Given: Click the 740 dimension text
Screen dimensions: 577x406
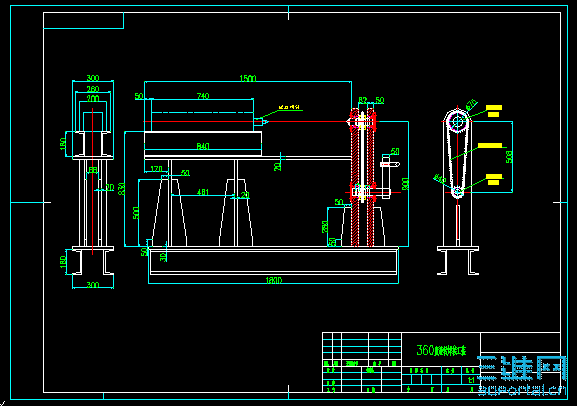Looking at the screenshot, I should pyautogui.click(x=203, y=96).
